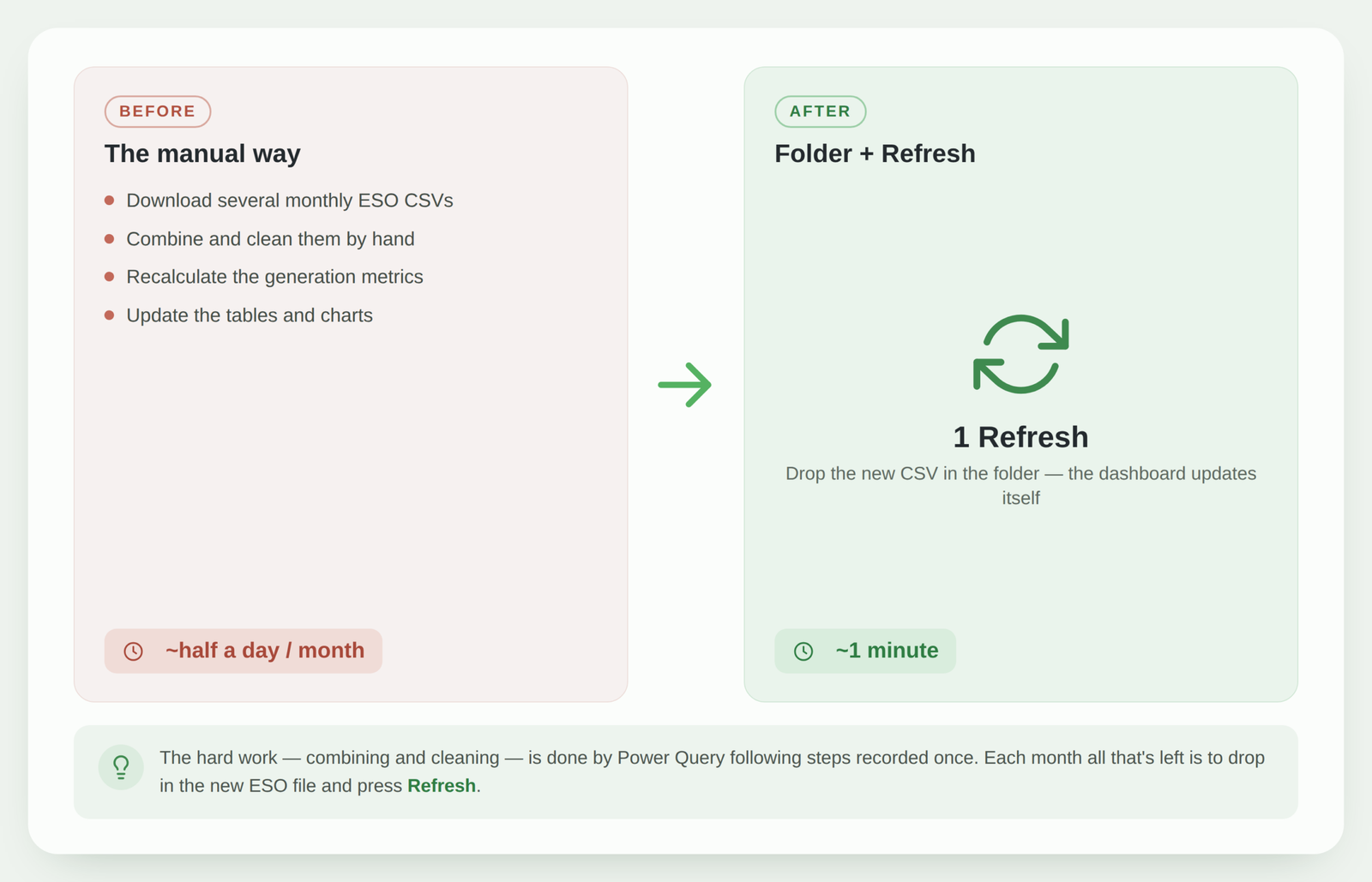Click the green clock icon beside ~1 minute
Viewport: 1372px width, 882px height.
point(803,651)
